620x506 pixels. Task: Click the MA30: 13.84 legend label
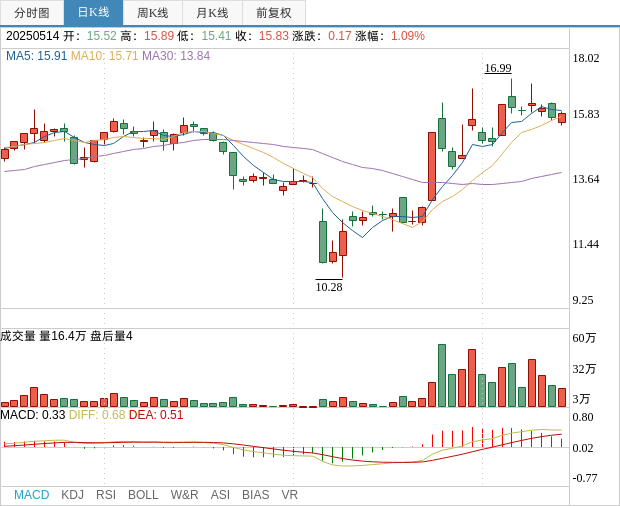176,56
